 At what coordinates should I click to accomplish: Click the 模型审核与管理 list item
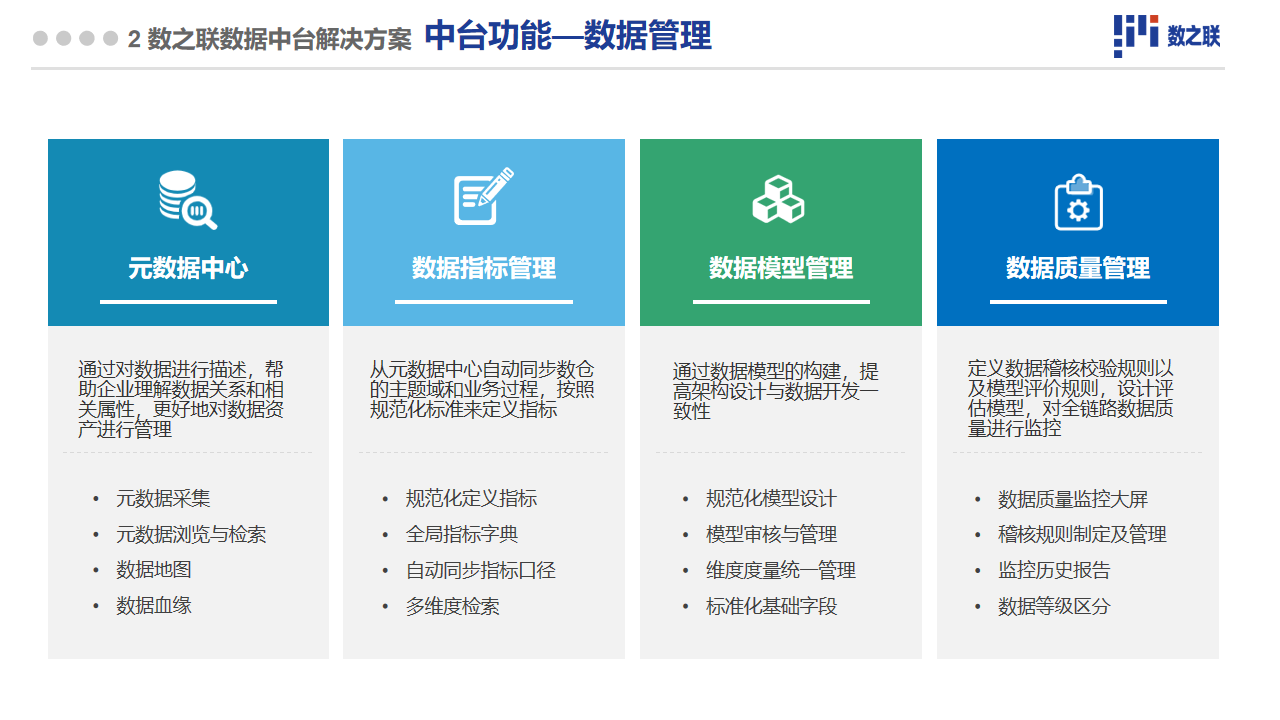pos(771,535)
